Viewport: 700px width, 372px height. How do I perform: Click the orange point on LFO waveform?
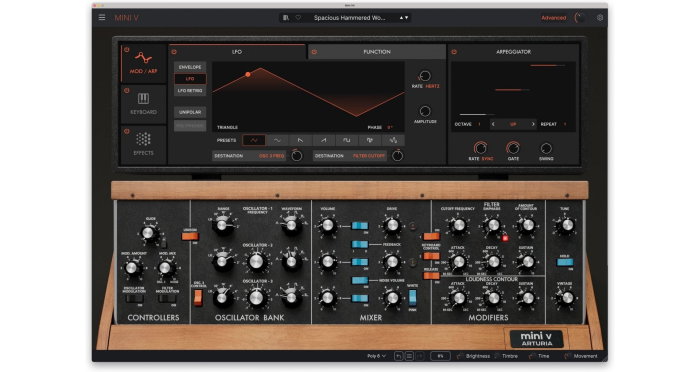[x=248, y=74]
